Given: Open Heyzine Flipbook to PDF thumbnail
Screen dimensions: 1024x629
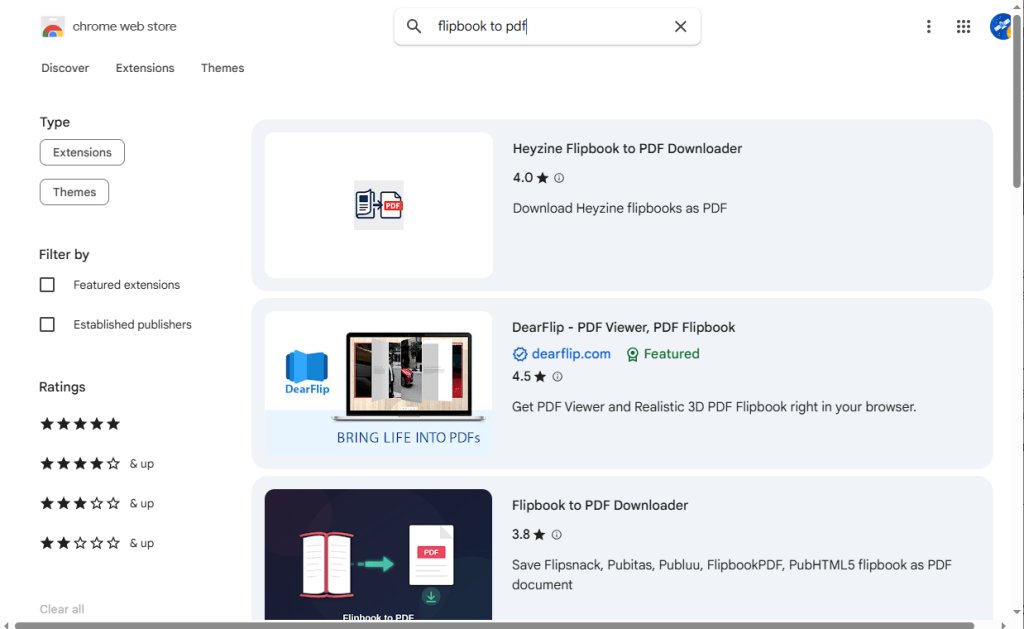Looking at the screenshot, I should click(x=379, y=205).
